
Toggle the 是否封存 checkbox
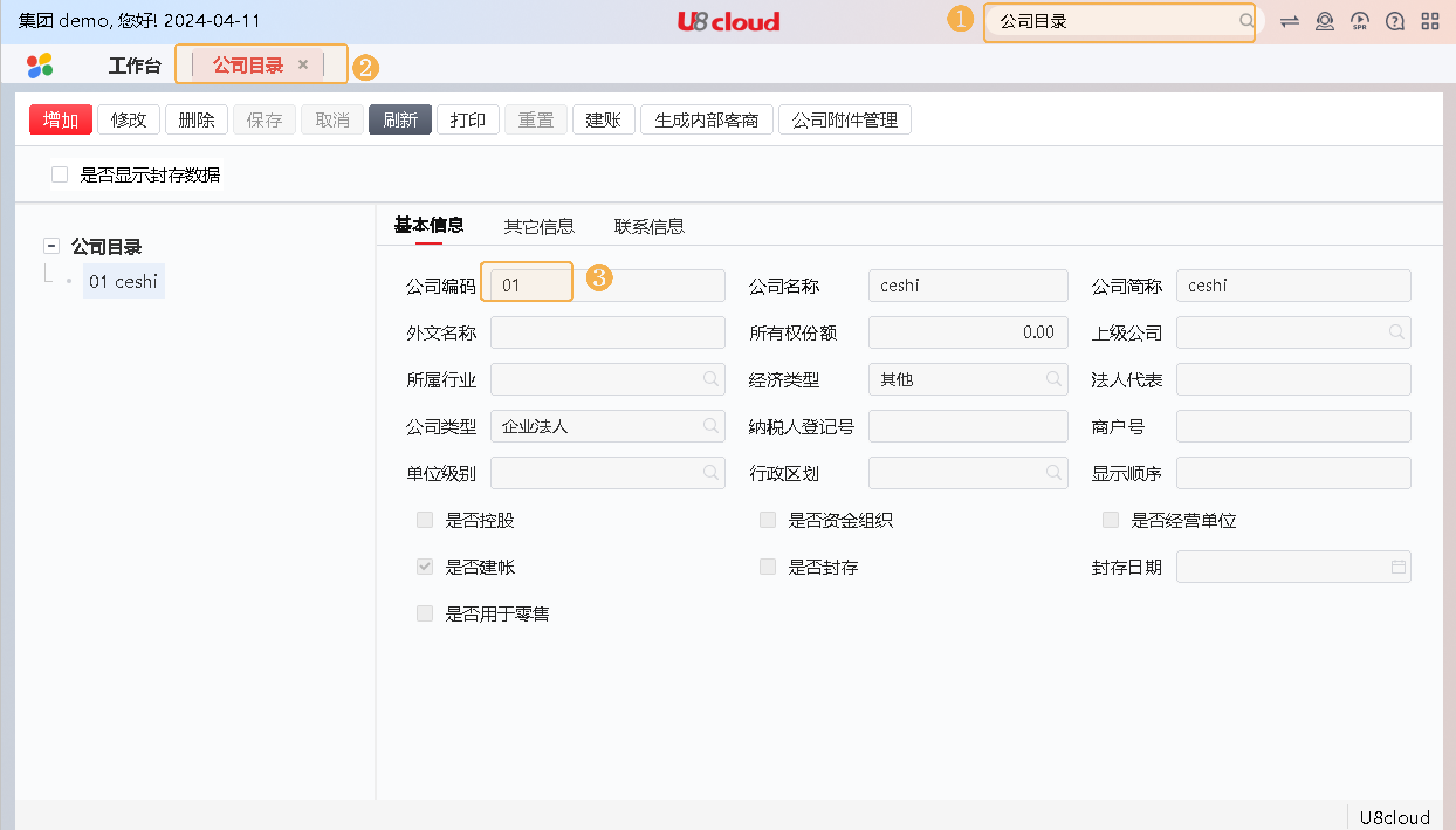coord(768,567)
